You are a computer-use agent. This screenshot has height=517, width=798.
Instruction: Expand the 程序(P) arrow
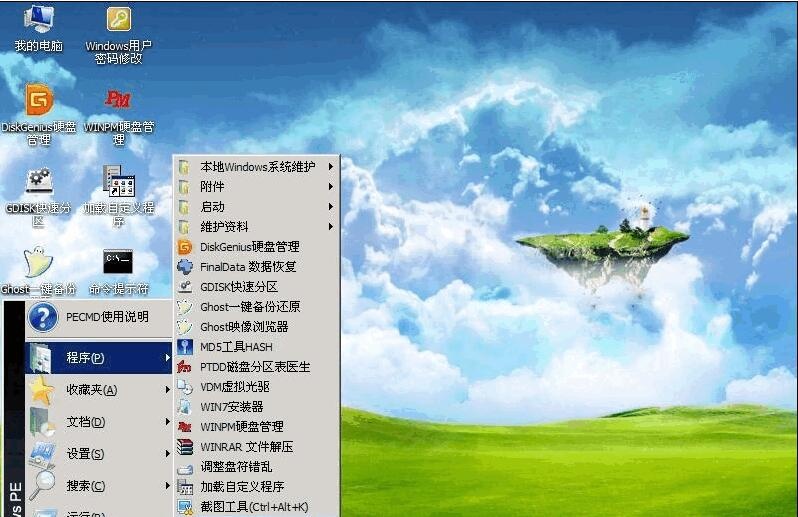(x=167, y=358)
